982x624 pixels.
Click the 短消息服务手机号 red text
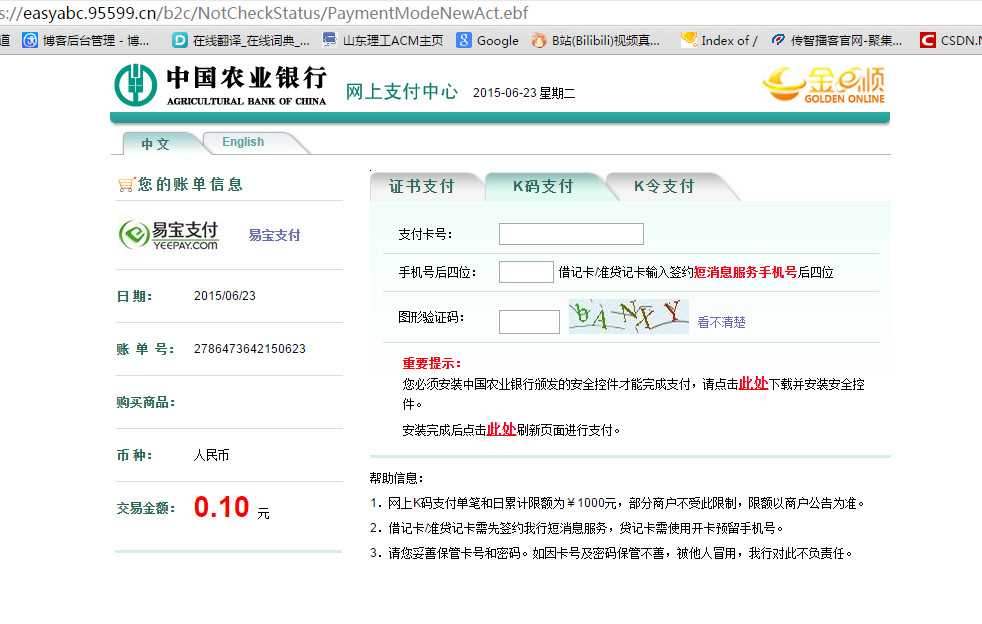pos(745,272)
